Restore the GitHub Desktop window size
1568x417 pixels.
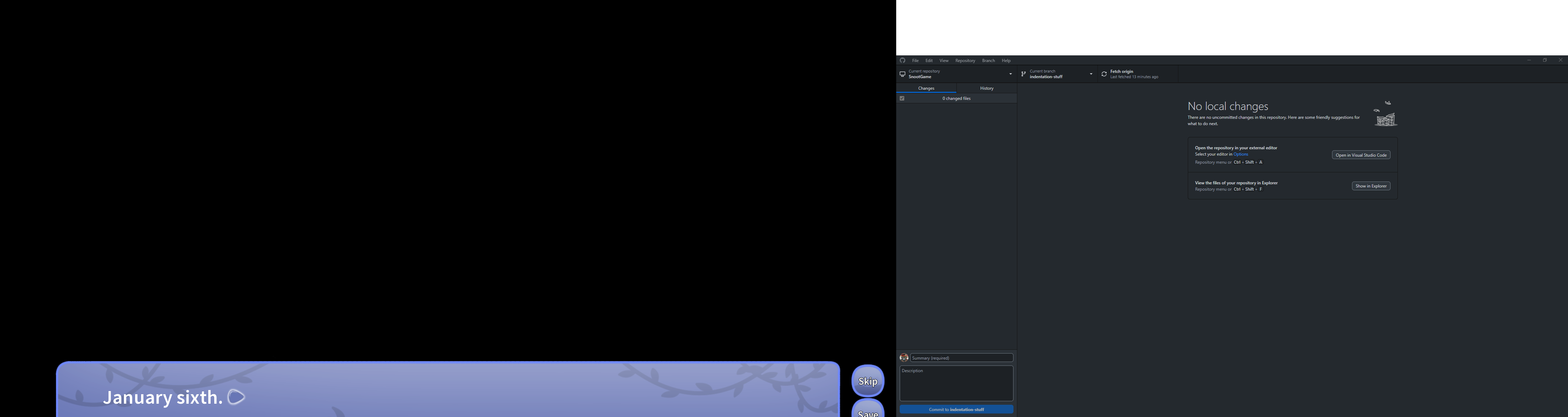coord(1544,60)
